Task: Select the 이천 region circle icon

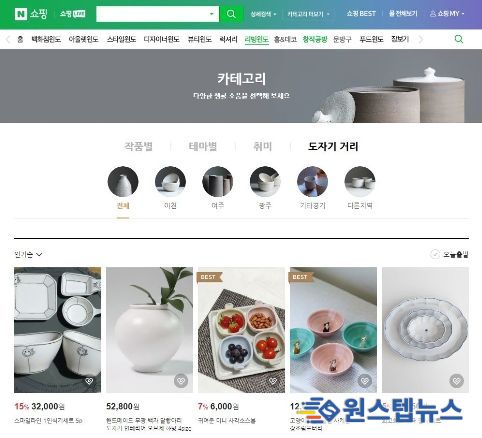Action: tap(170, 182)
